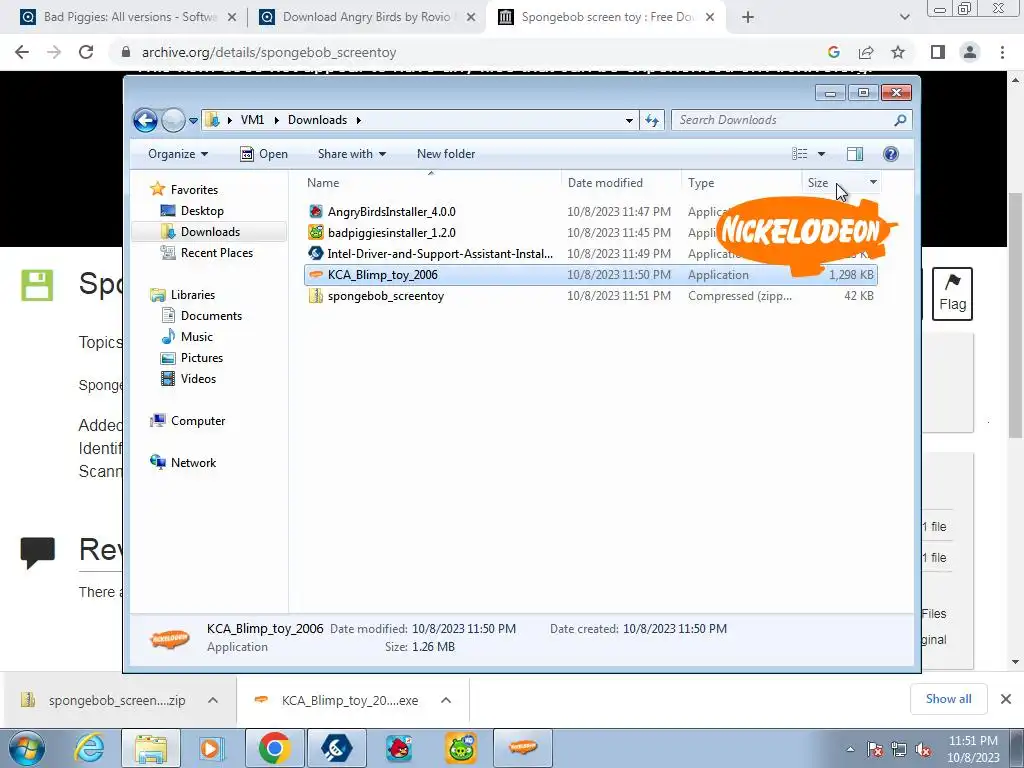
Task: Open the spongebob_screen zip download options chevron
Action: tap(213, 700)
